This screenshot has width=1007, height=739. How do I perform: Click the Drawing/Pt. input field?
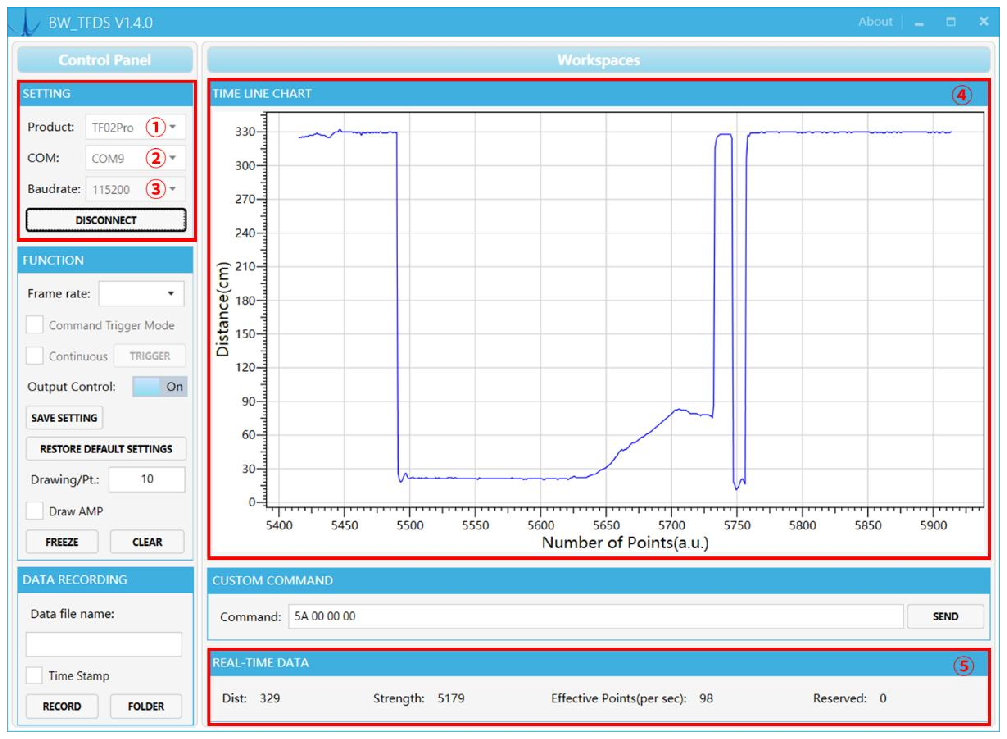tap(146, 479)
